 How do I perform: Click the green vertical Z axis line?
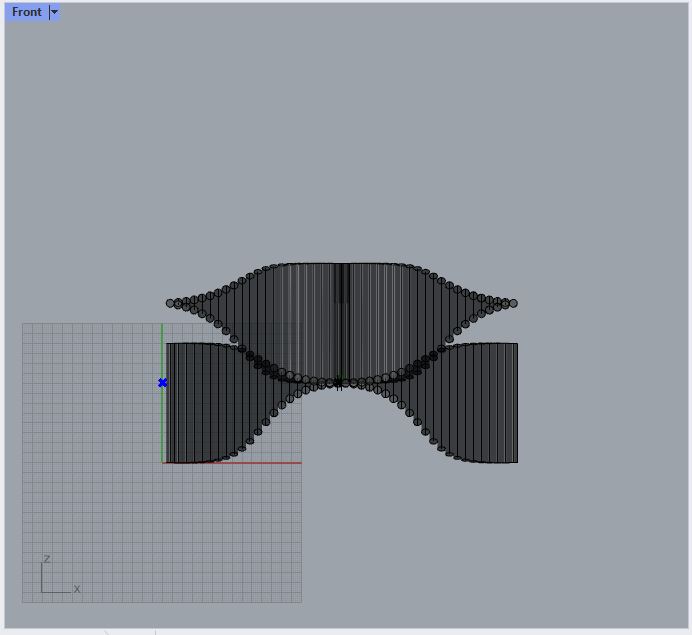pyautogui.click(x=162, y=393)
